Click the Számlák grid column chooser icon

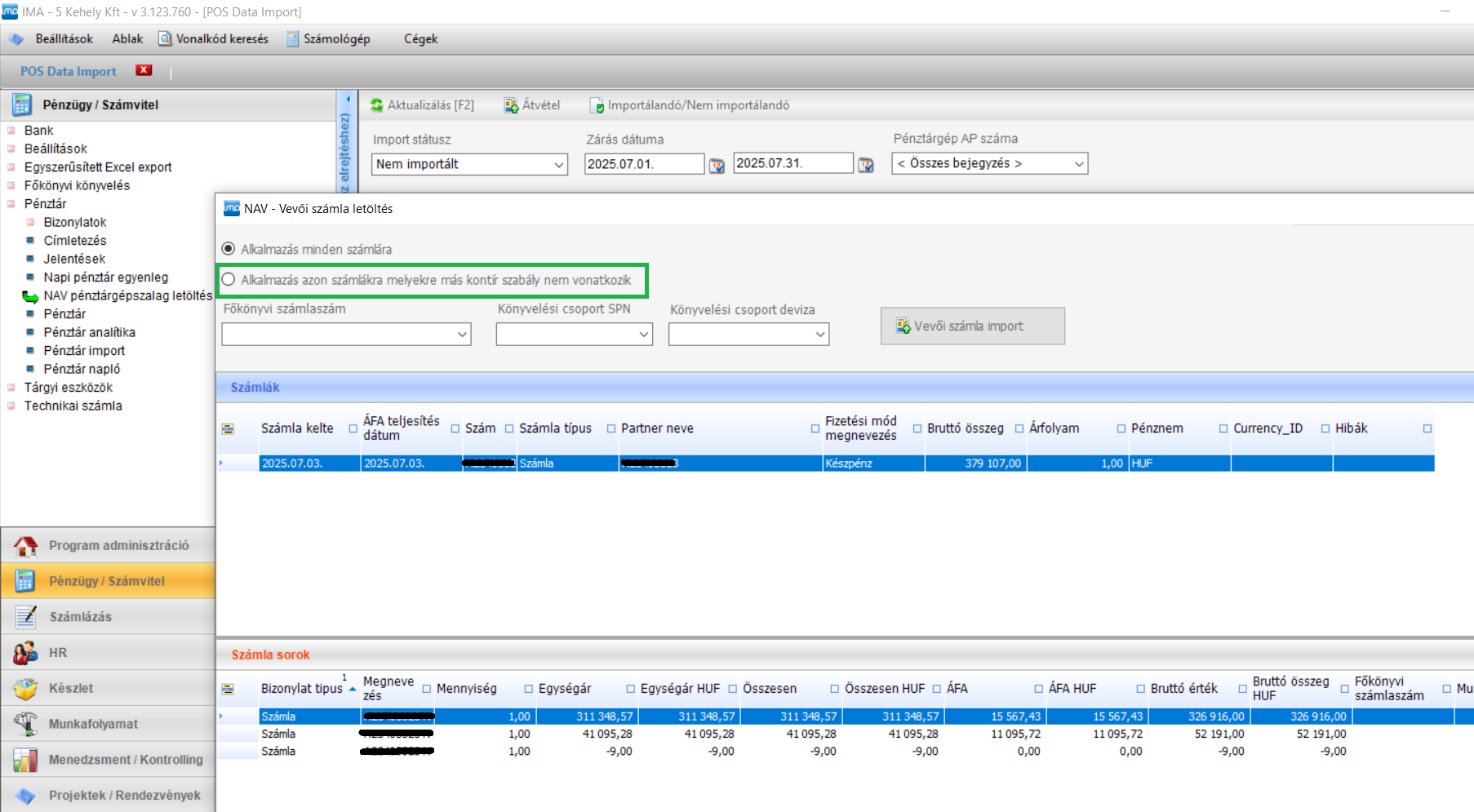(x=228, y=429)
